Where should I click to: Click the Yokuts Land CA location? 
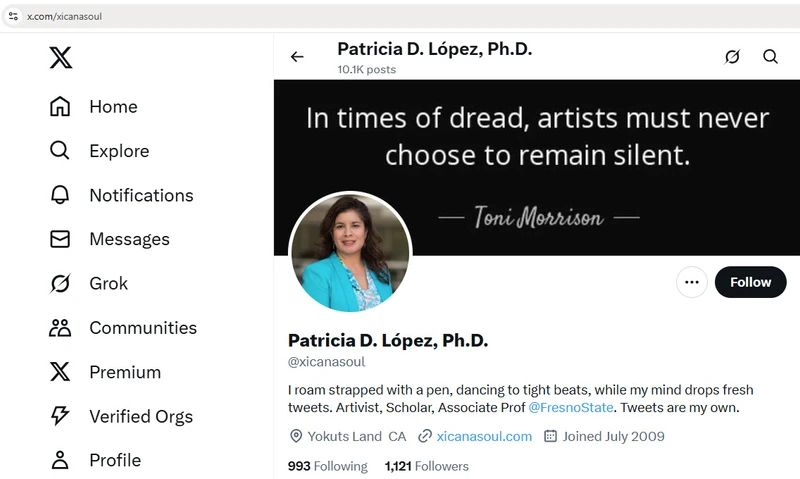coord(357,436)
